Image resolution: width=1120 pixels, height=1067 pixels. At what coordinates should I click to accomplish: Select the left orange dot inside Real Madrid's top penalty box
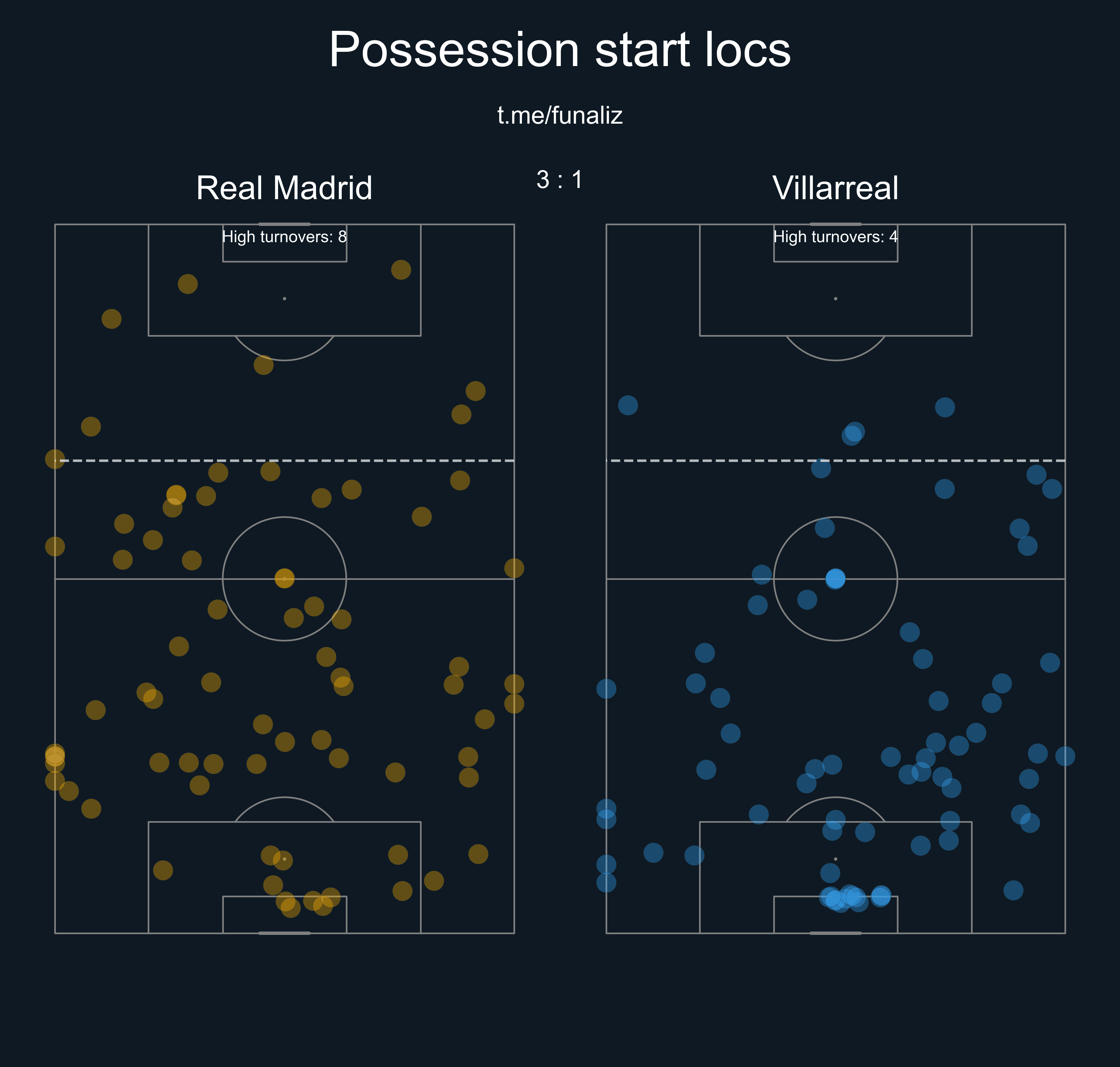[188, 284]
